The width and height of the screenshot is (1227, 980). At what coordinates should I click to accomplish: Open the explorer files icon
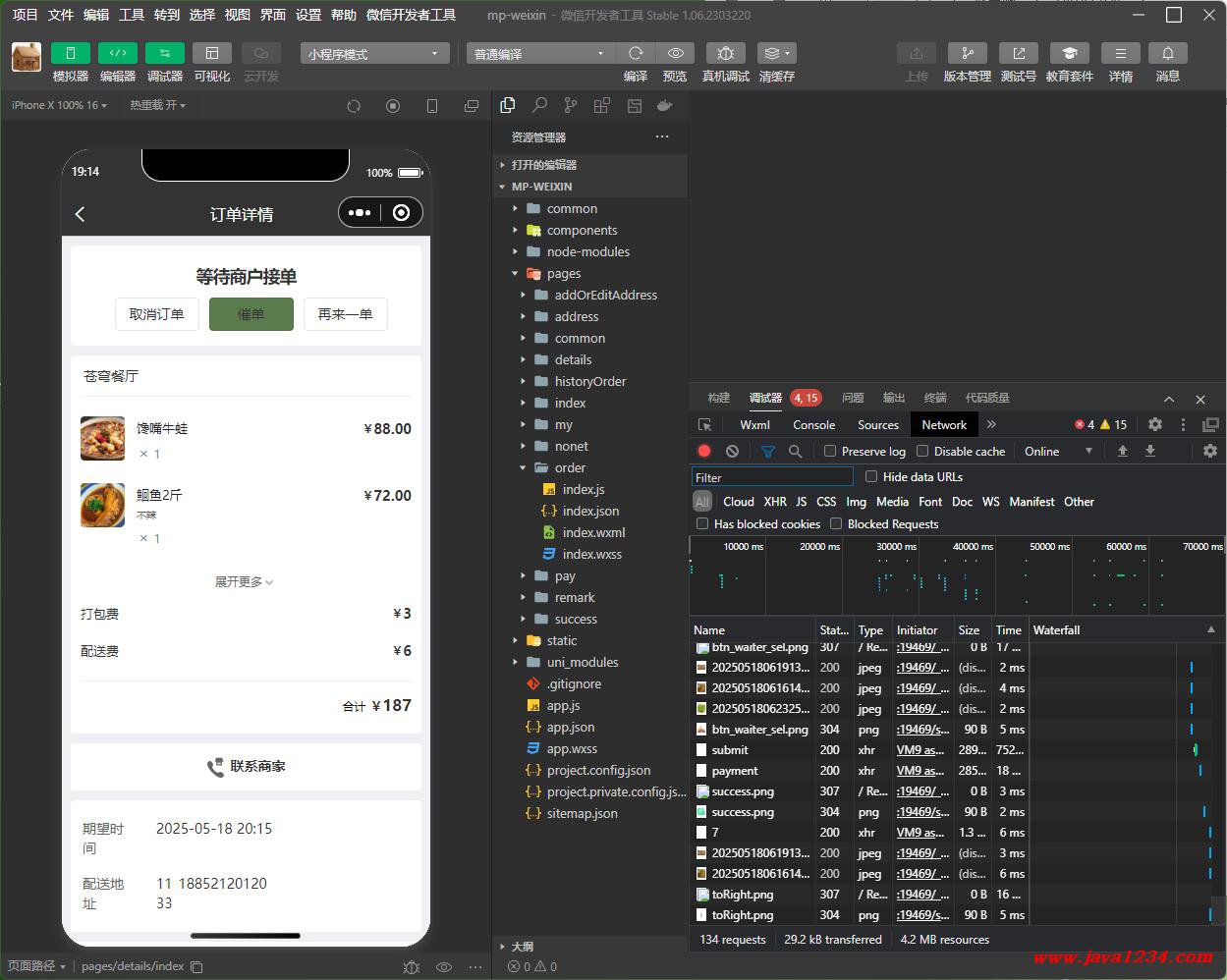point(508,106)
